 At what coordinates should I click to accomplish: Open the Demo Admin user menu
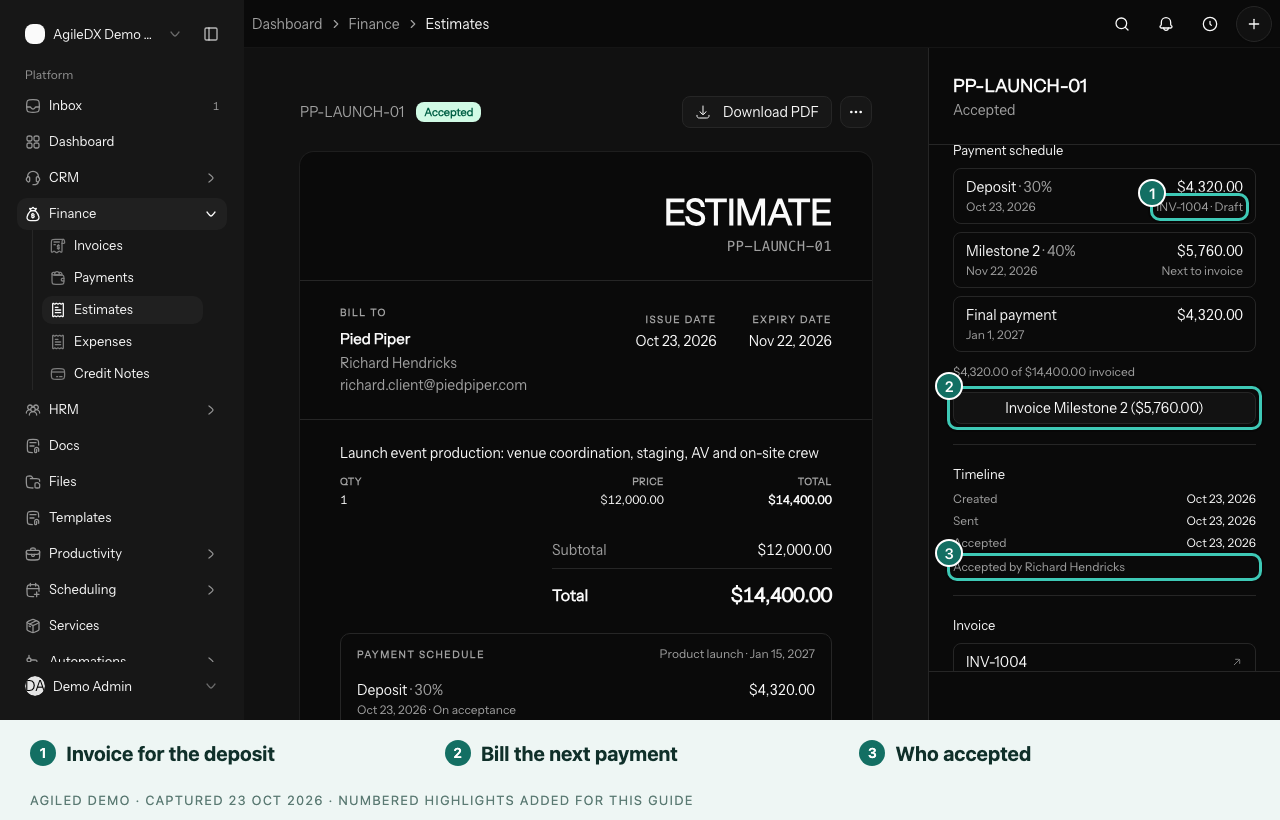[122, 686]
